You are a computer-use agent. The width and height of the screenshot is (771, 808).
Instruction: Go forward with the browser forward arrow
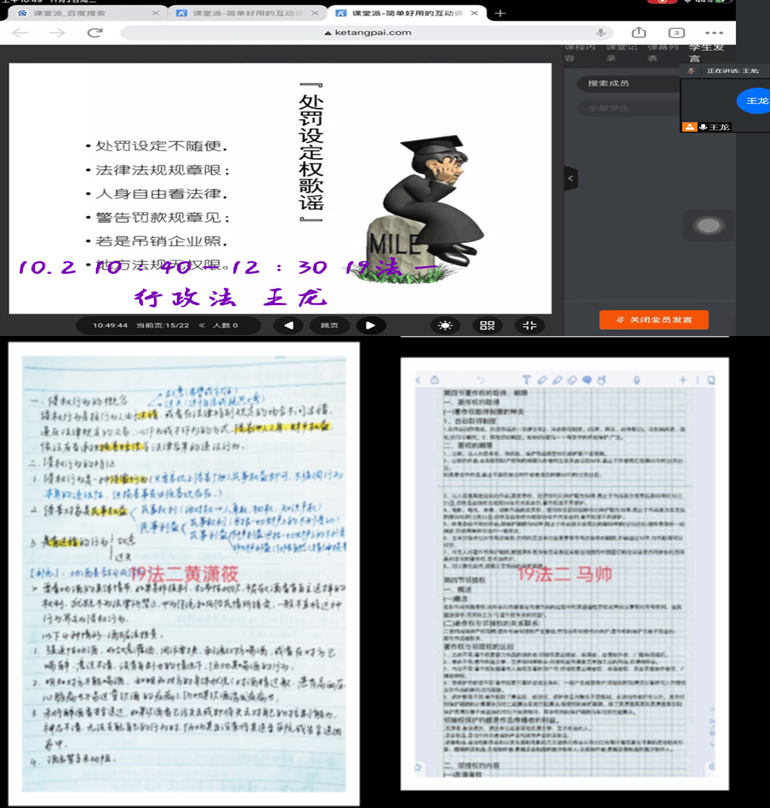click(x=57, y=33)
